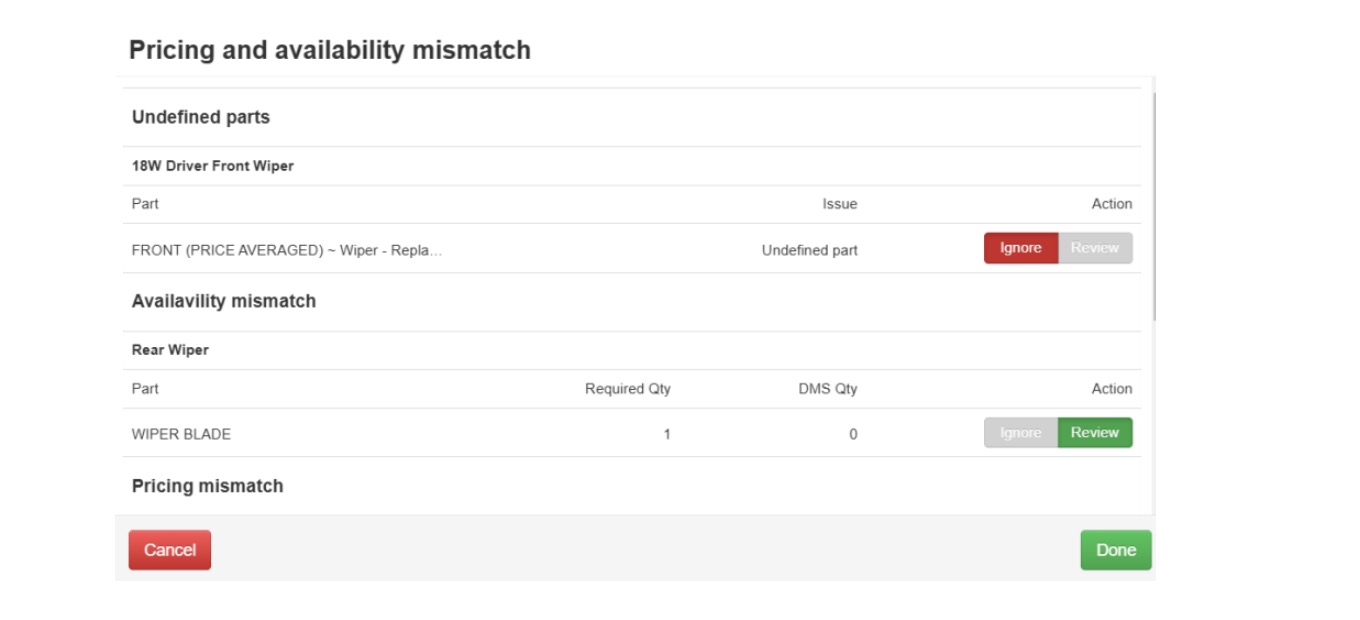Click the Pricing mismatch section heading
Screen dimensions: 1360x620
[207, 486]
